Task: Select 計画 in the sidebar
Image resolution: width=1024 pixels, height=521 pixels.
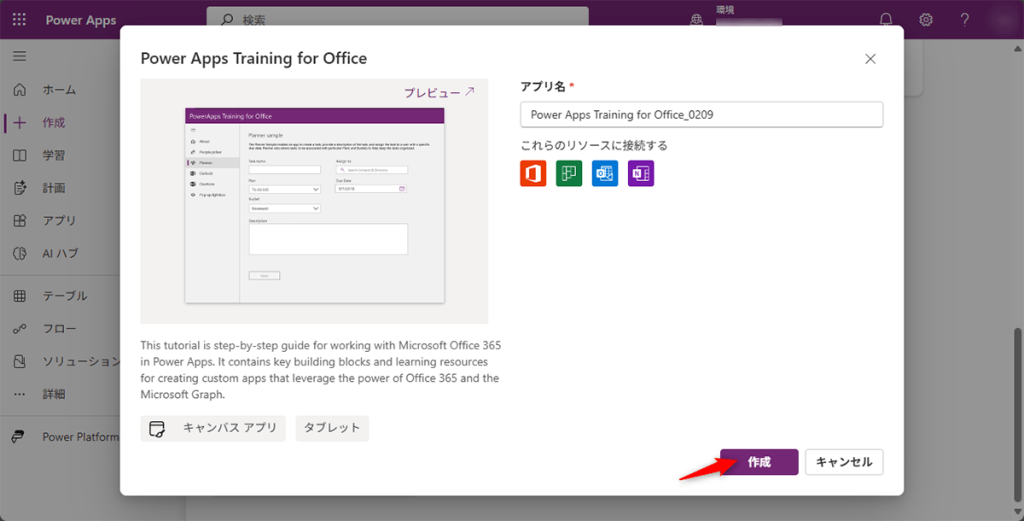Action: pyautogui.click(x=54, y=188)
